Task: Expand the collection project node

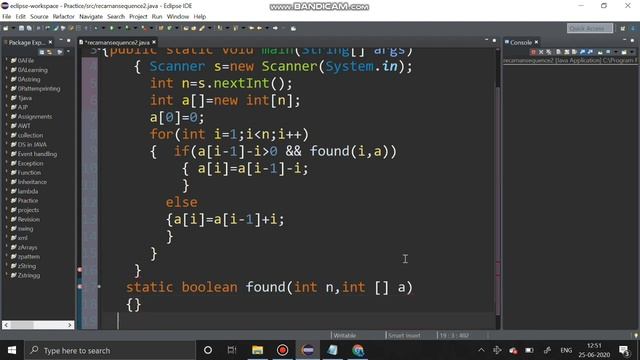Action: coord(7,135)
